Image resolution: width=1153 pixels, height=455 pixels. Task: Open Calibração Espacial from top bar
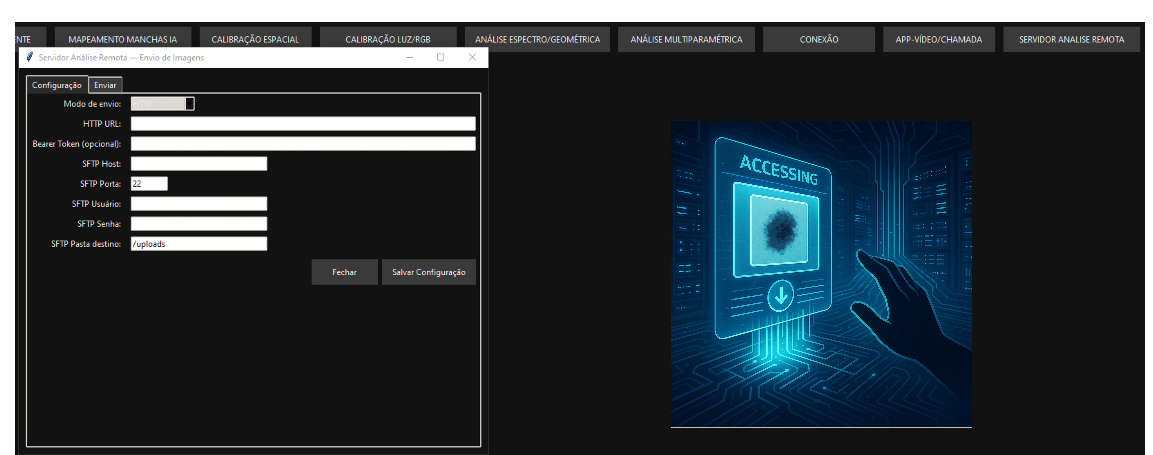255,40
